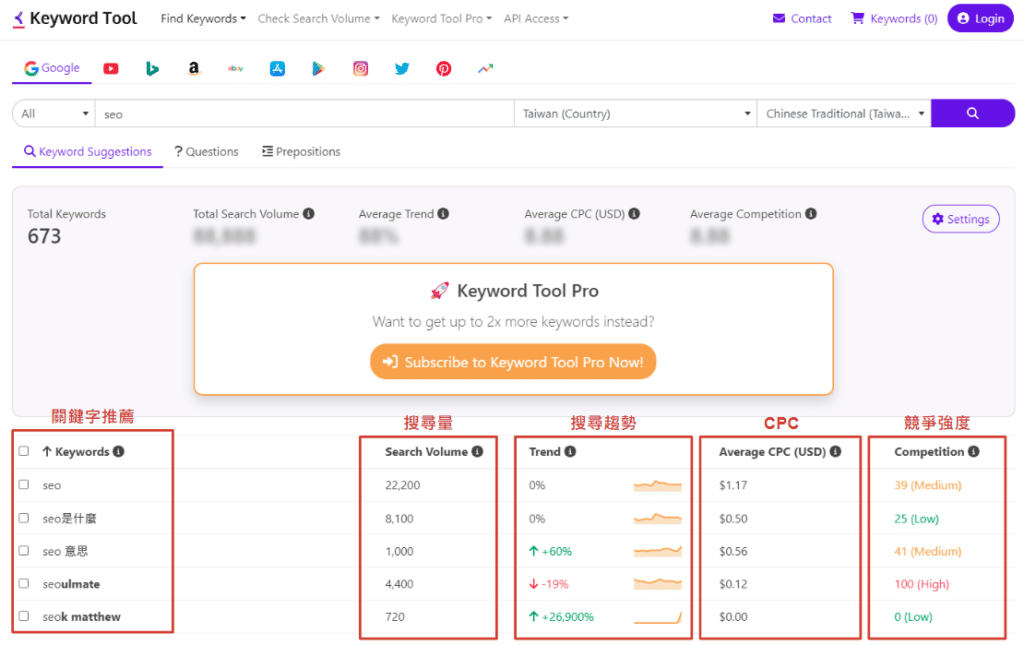Select the Google Play Store icon
Viewport: 1024px width, 645px height.
tap(319, 69)
